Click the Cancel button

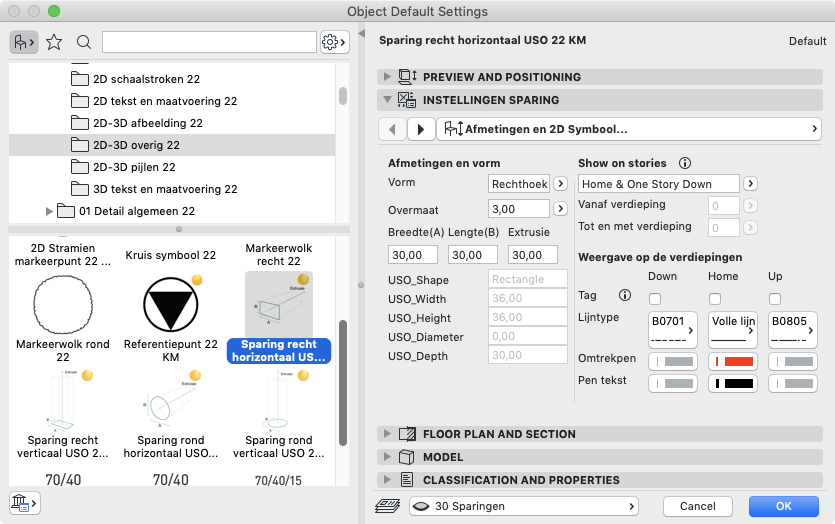click(698, 506)
